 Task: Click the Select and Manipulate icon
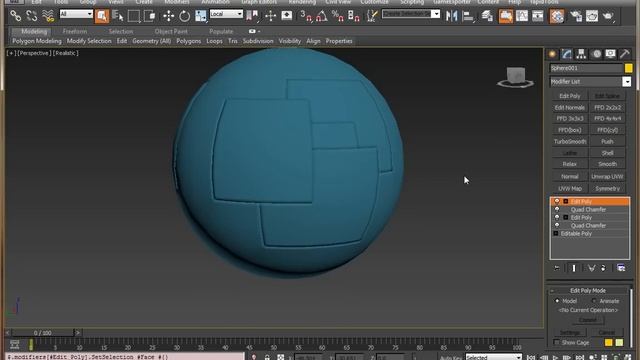click(271, 16)
